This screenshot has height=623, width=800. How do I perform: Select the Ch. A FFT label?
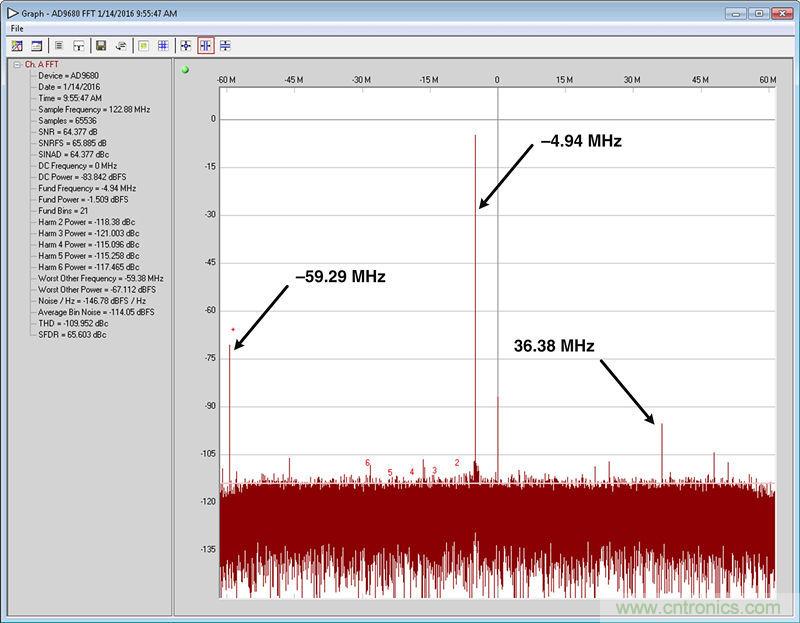(42, 64)
